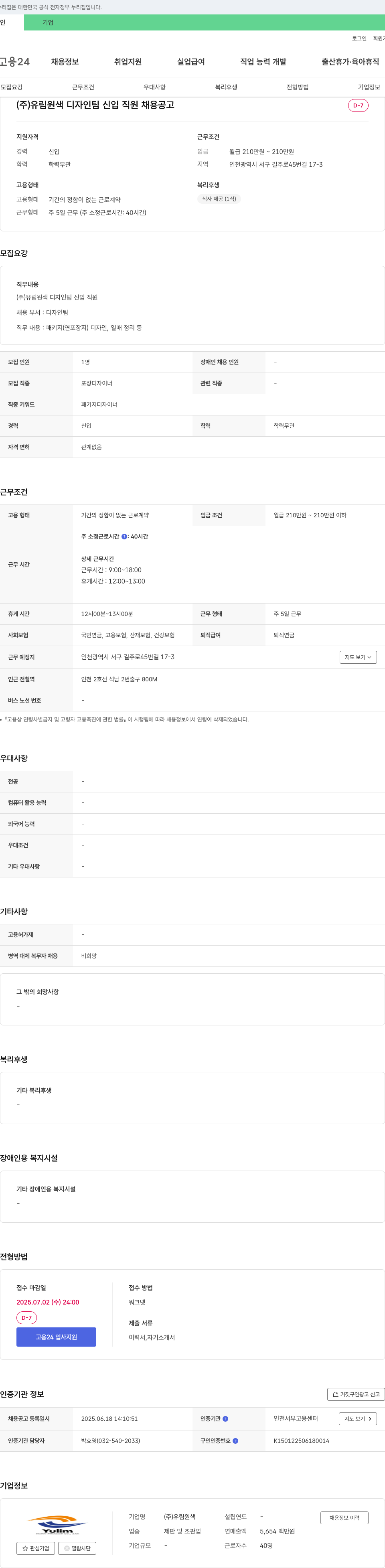Jump to 모집요강 section tab
The image size is (385, 1568).
pyautogui.click(x=12, y=87)
